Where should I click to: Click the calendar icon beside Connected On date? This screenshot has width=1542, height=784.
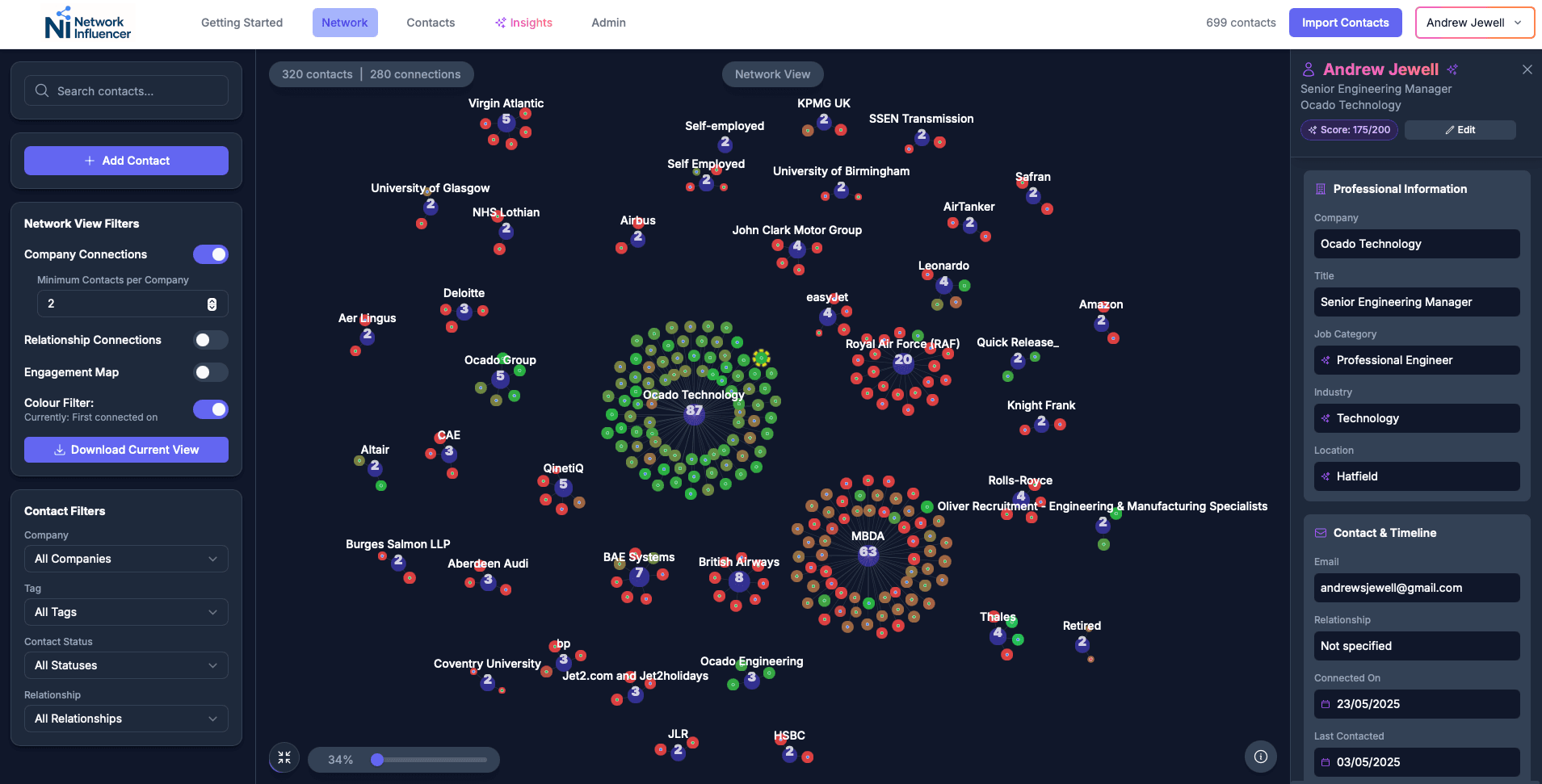click(1325, 703)
